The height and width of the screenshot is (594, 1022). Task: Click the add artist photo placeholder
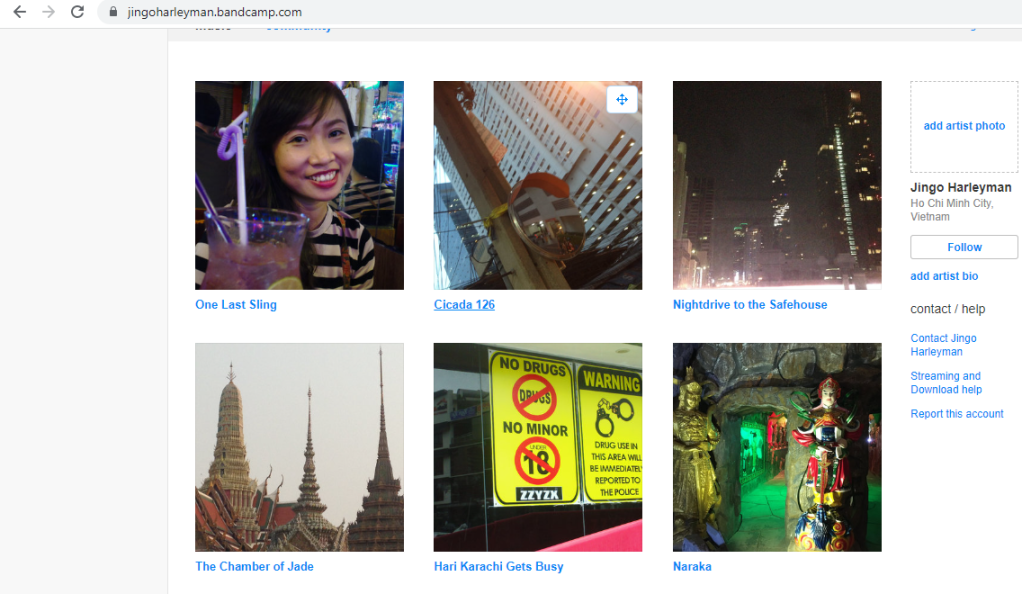pyautogui.click(x=964, y=126)
